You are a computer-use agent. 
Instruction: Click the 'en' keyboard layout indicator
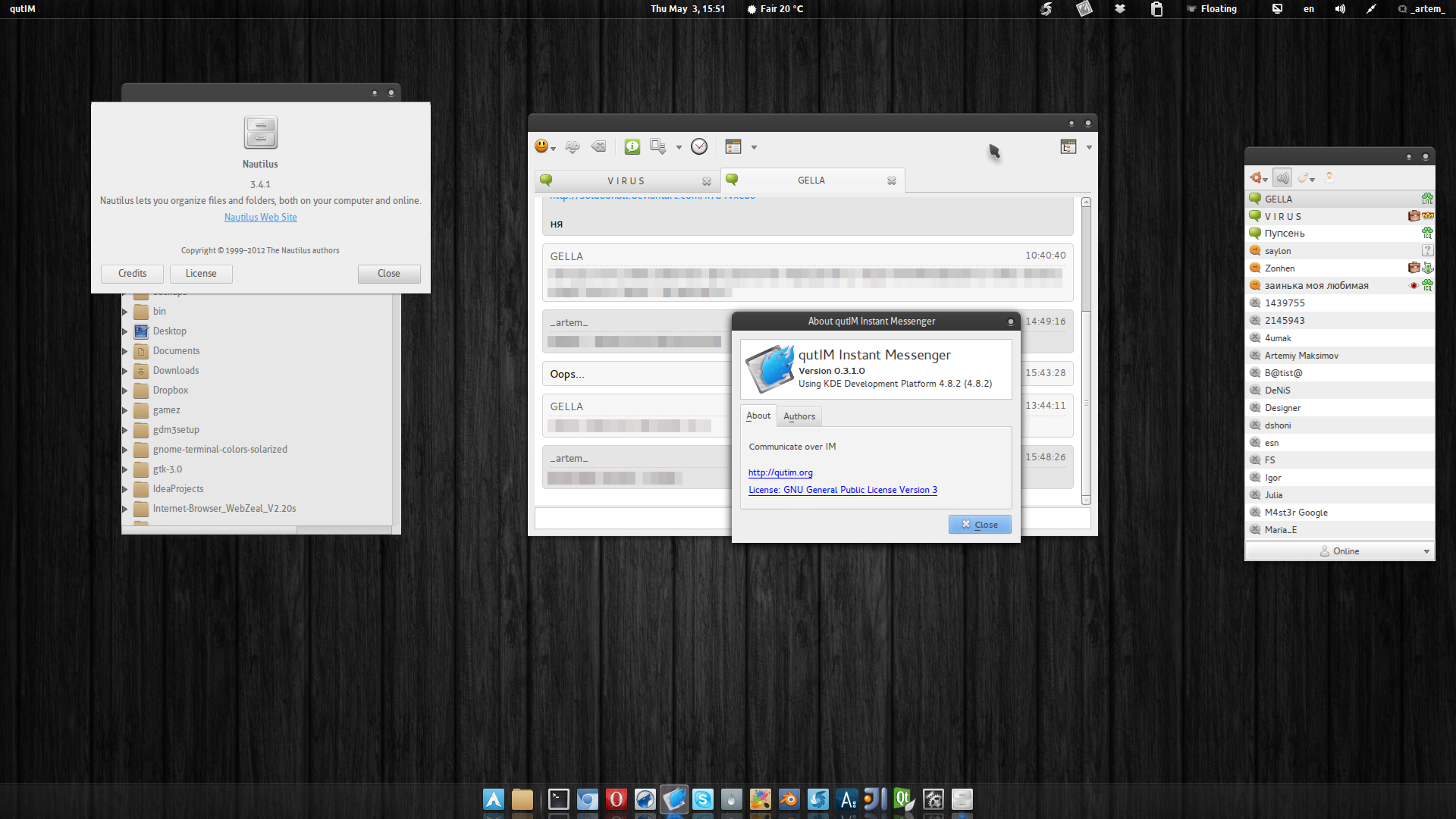tap(1309, 9)
